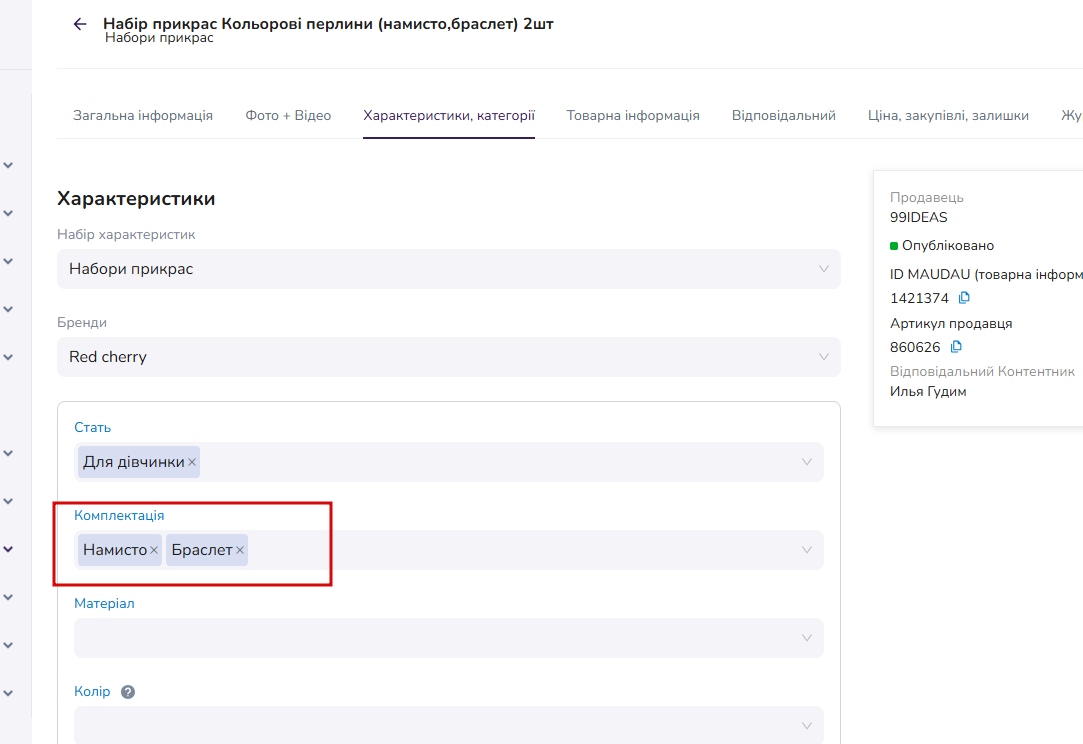Switch to the Загальна інформація tab
The width and height of the screenshot is (1083, 744).
coord(143,116)
